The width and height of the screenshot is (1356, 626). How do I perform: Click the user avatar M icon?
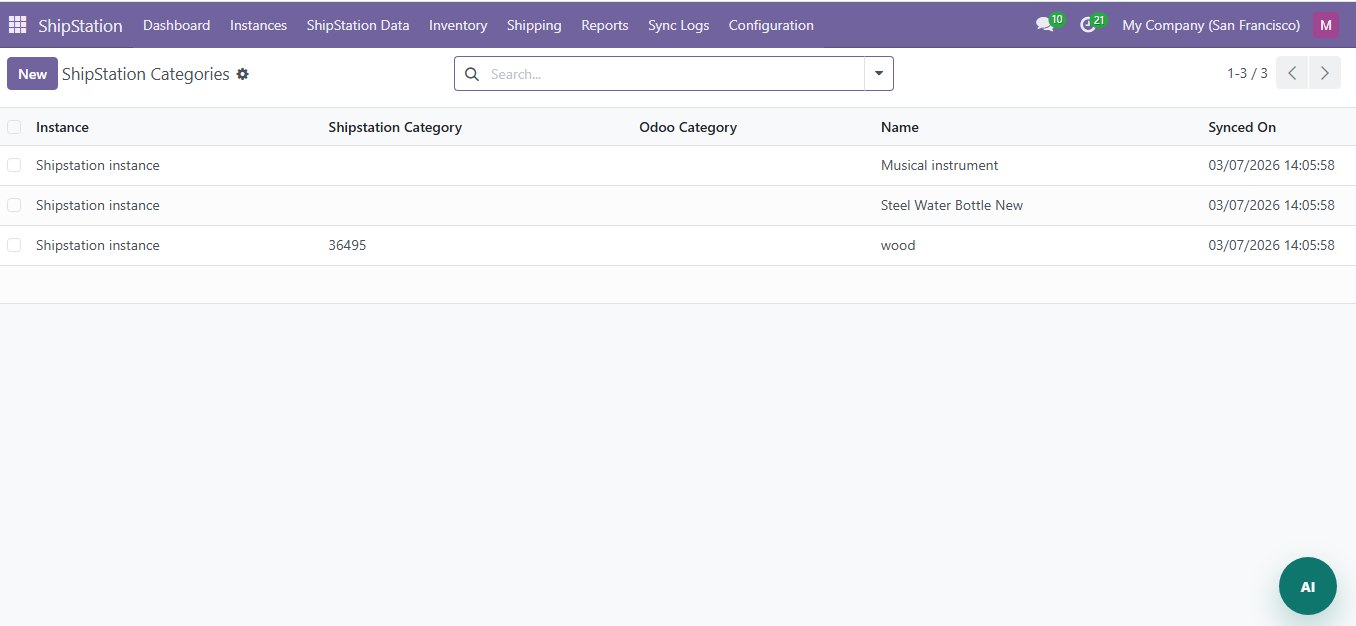1326,25
